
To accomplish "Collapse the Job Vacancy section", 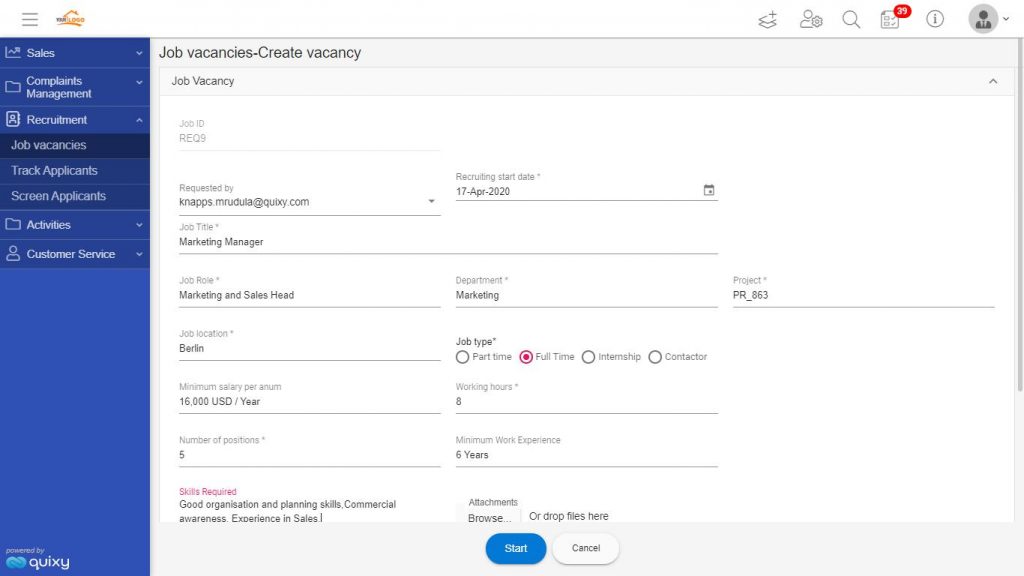I will point(993,81).
